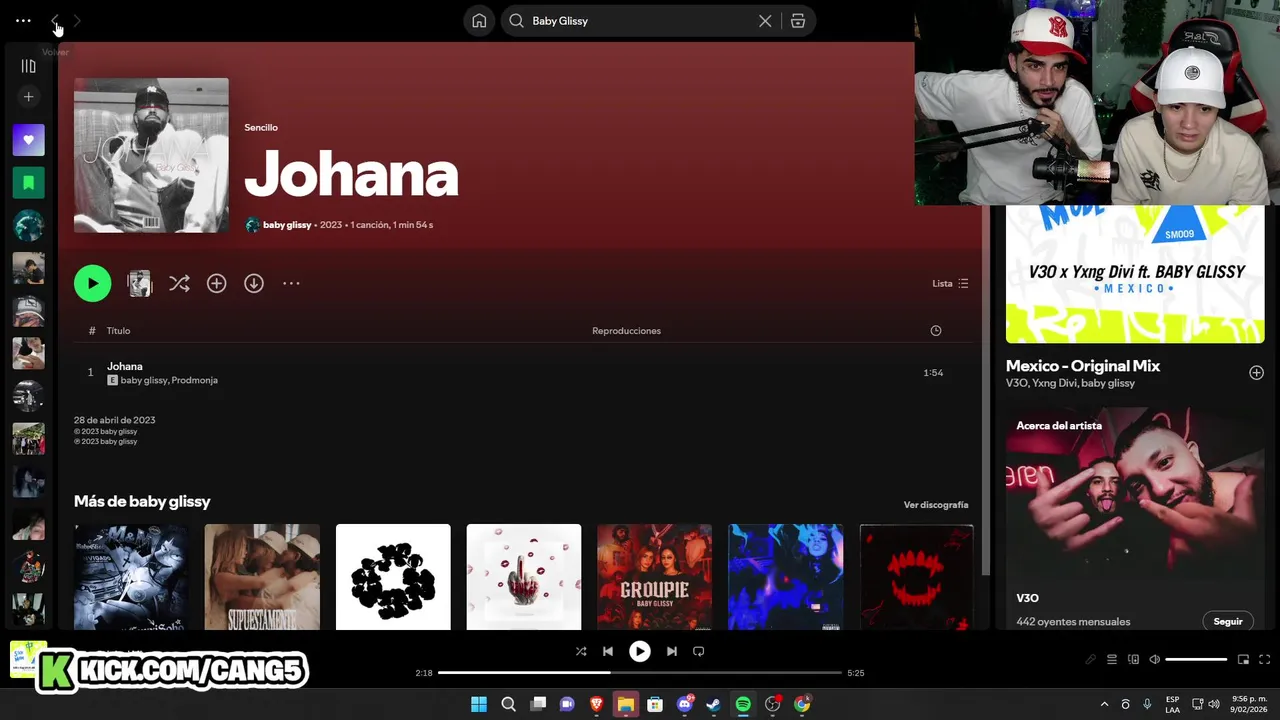This screenshot has height=720, width=1280.
Task: Open the Lista view mode dropdown
Action: pos(950,283)
